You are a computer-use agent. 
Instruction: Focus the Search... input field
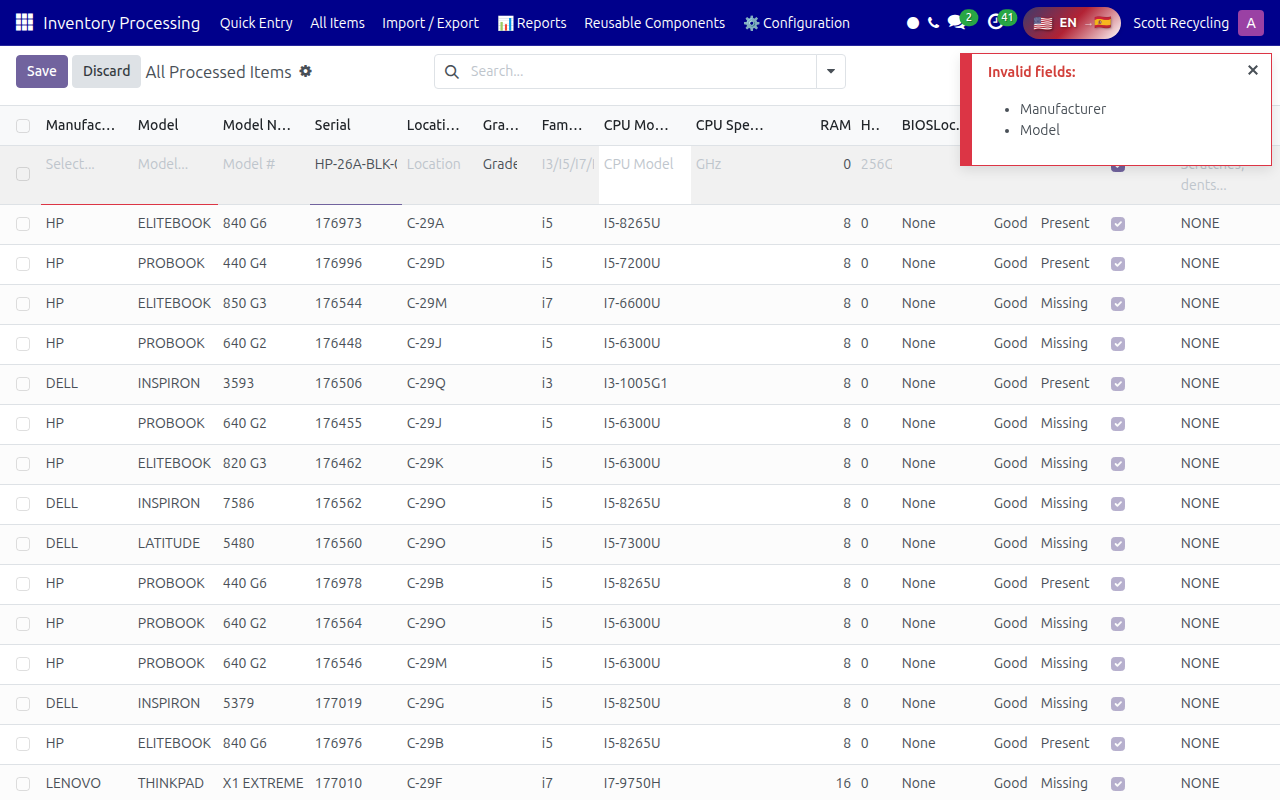(x=640, y=72)
